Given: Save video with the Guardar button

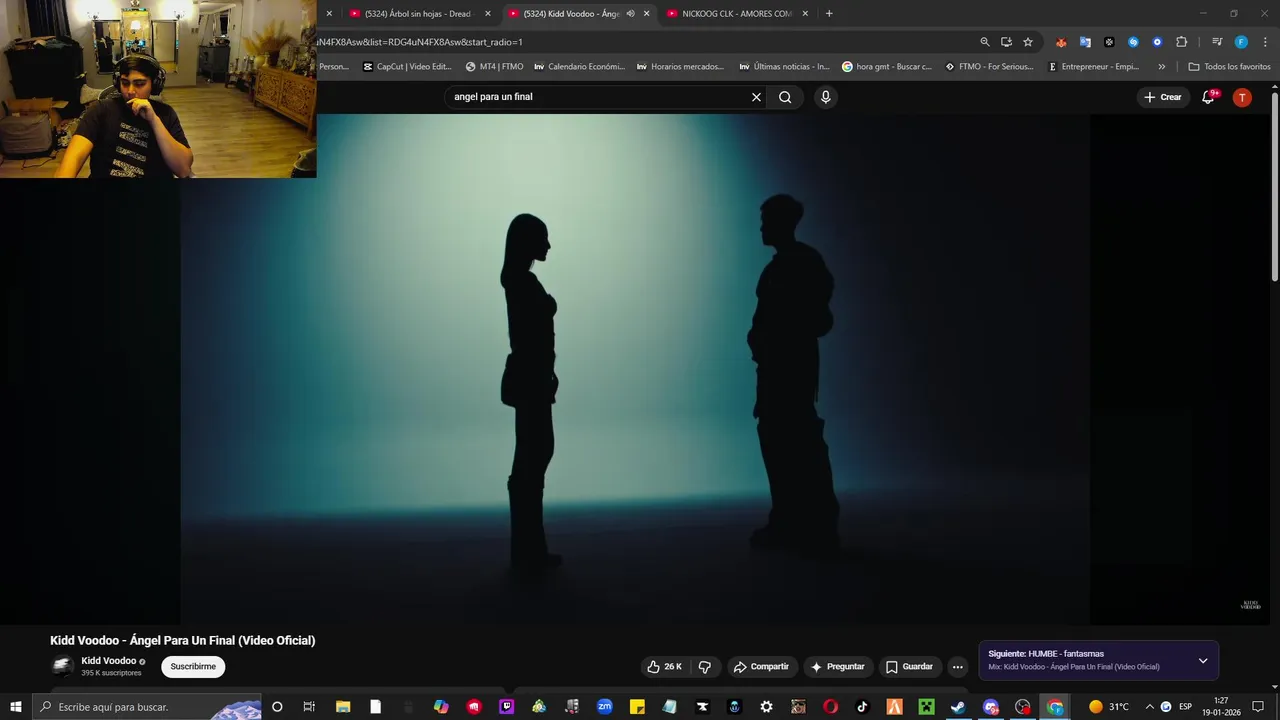Looking at the screenshot, I should pyautogui.click(x=909, y=667).
